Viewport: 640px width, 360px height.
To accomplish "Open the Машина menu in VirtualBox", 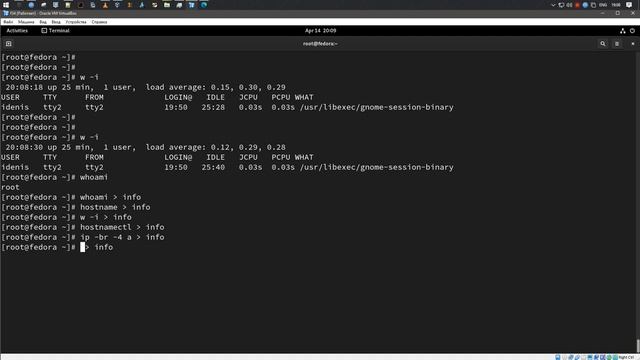I will 26,22.
